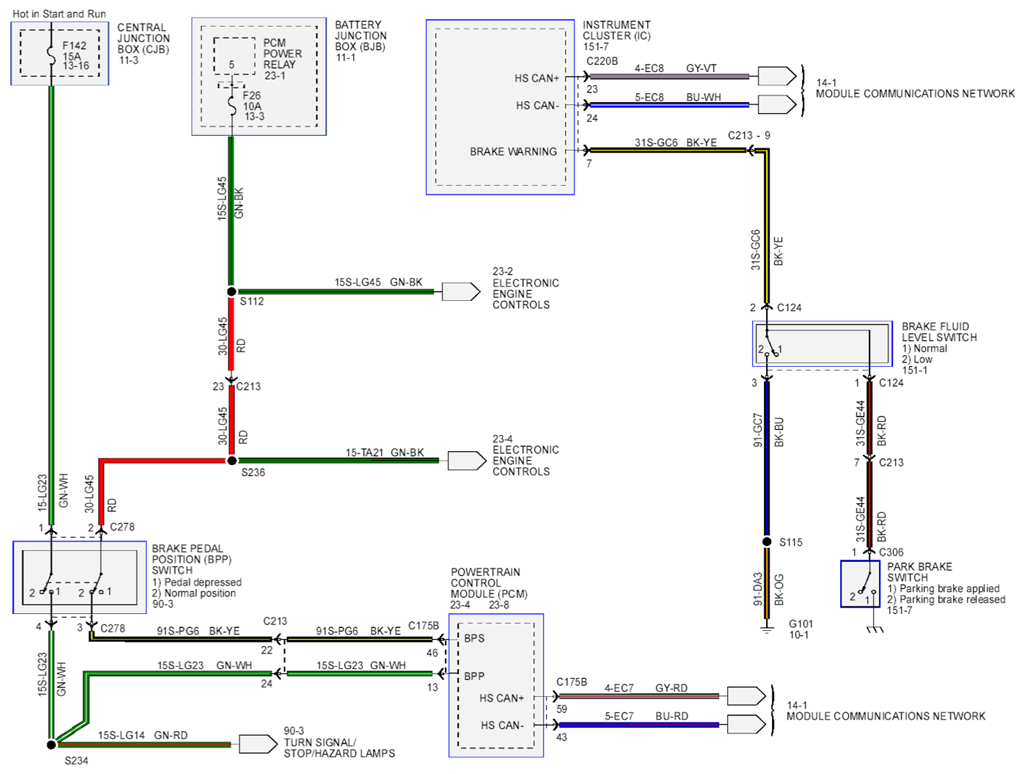Select the PCM Power Relay dashed box
1025x774 pixels.
(x=234, y=56)
